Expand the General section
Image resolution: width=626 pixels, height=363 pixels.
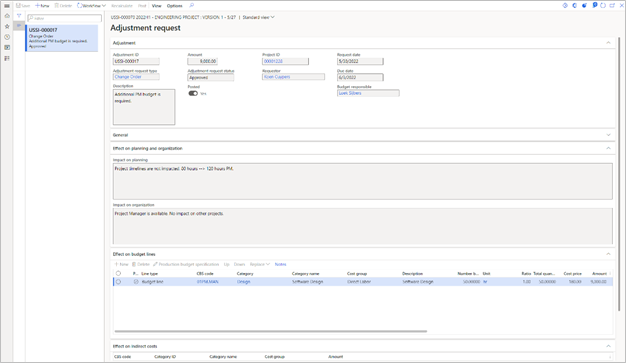point(608,135)
